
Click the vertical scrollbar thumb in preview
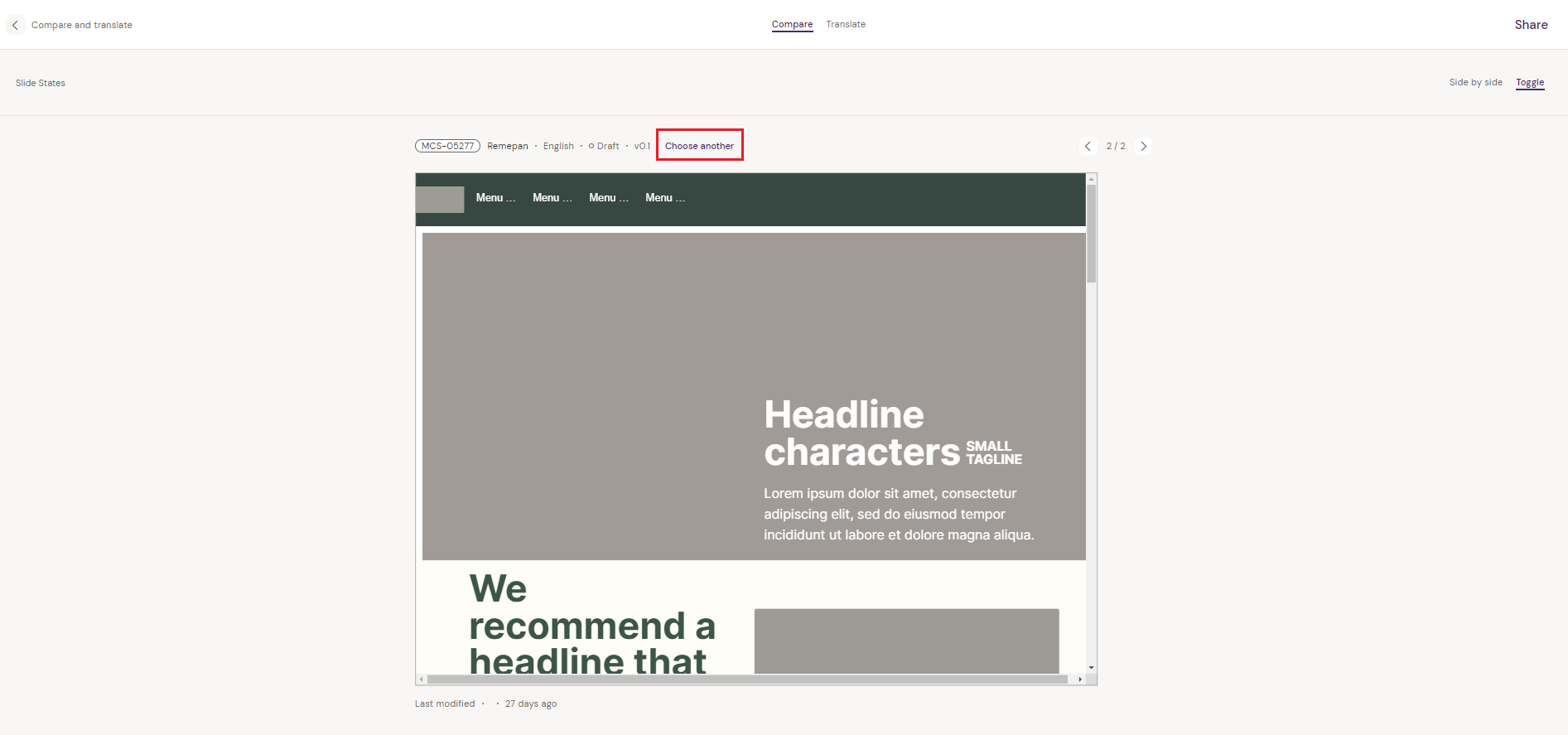click(x=1092, y=234)
